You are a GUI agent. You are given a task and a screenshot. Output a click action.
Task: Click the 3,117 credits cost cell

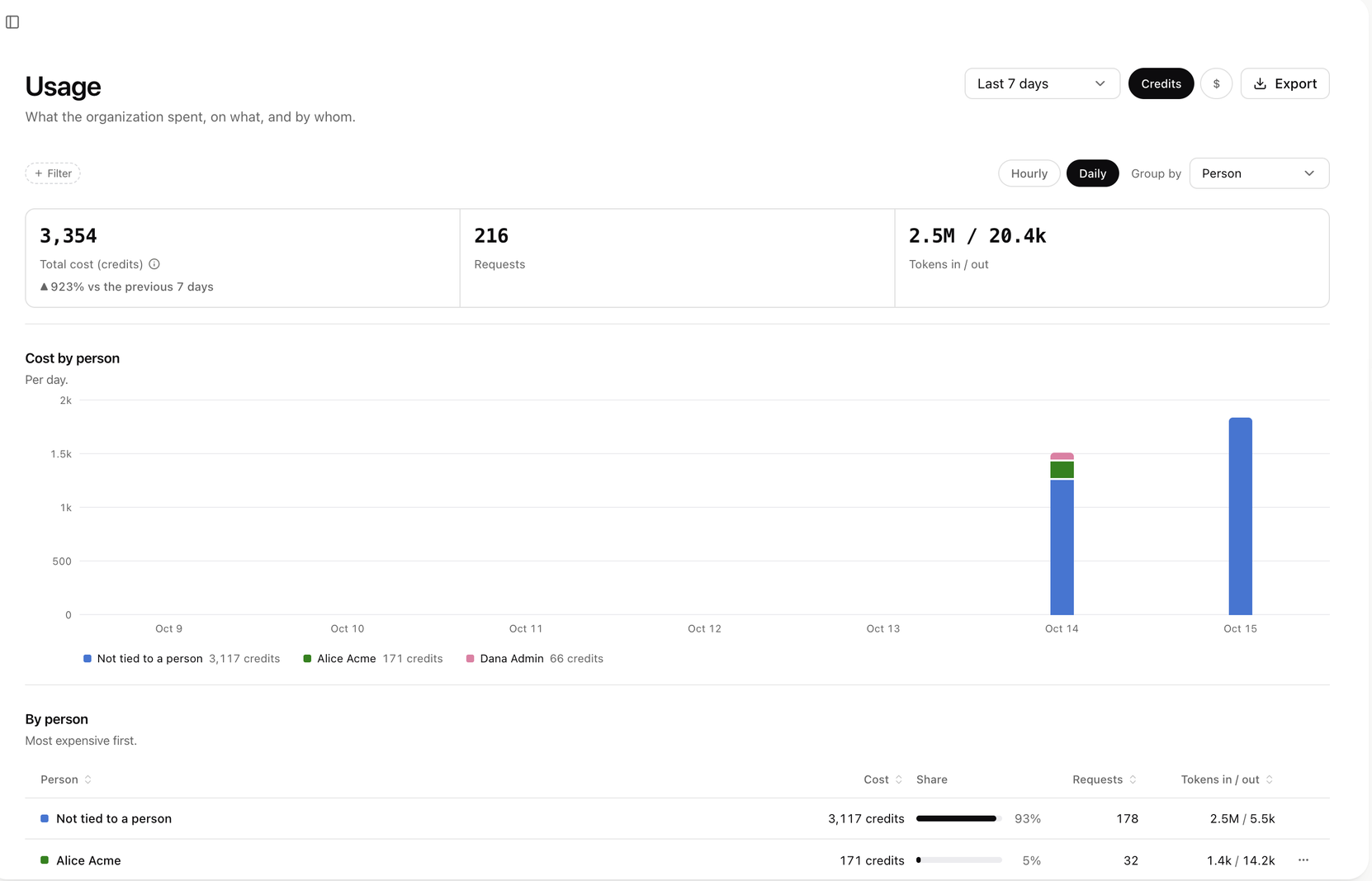click(866, 819)
